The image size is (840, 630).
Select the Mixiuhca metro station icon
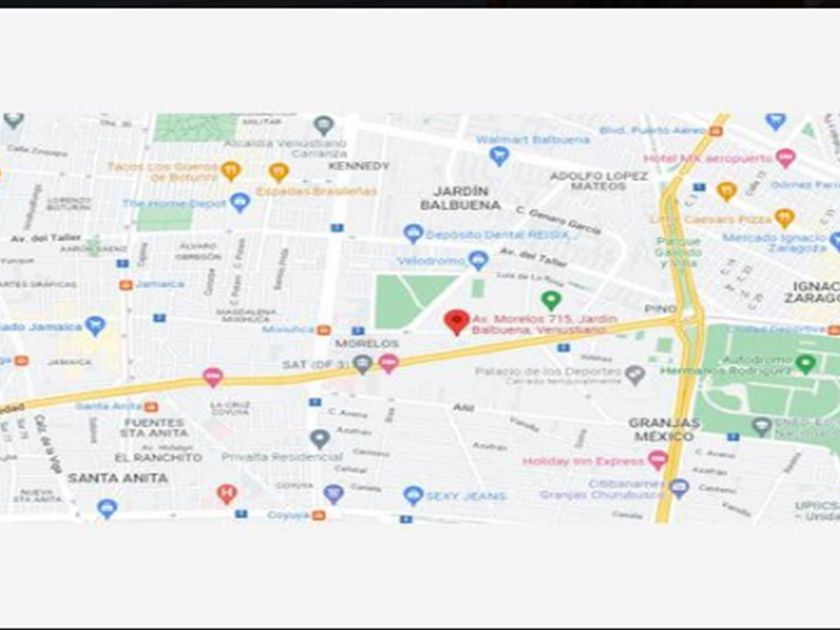pos(324,330)
